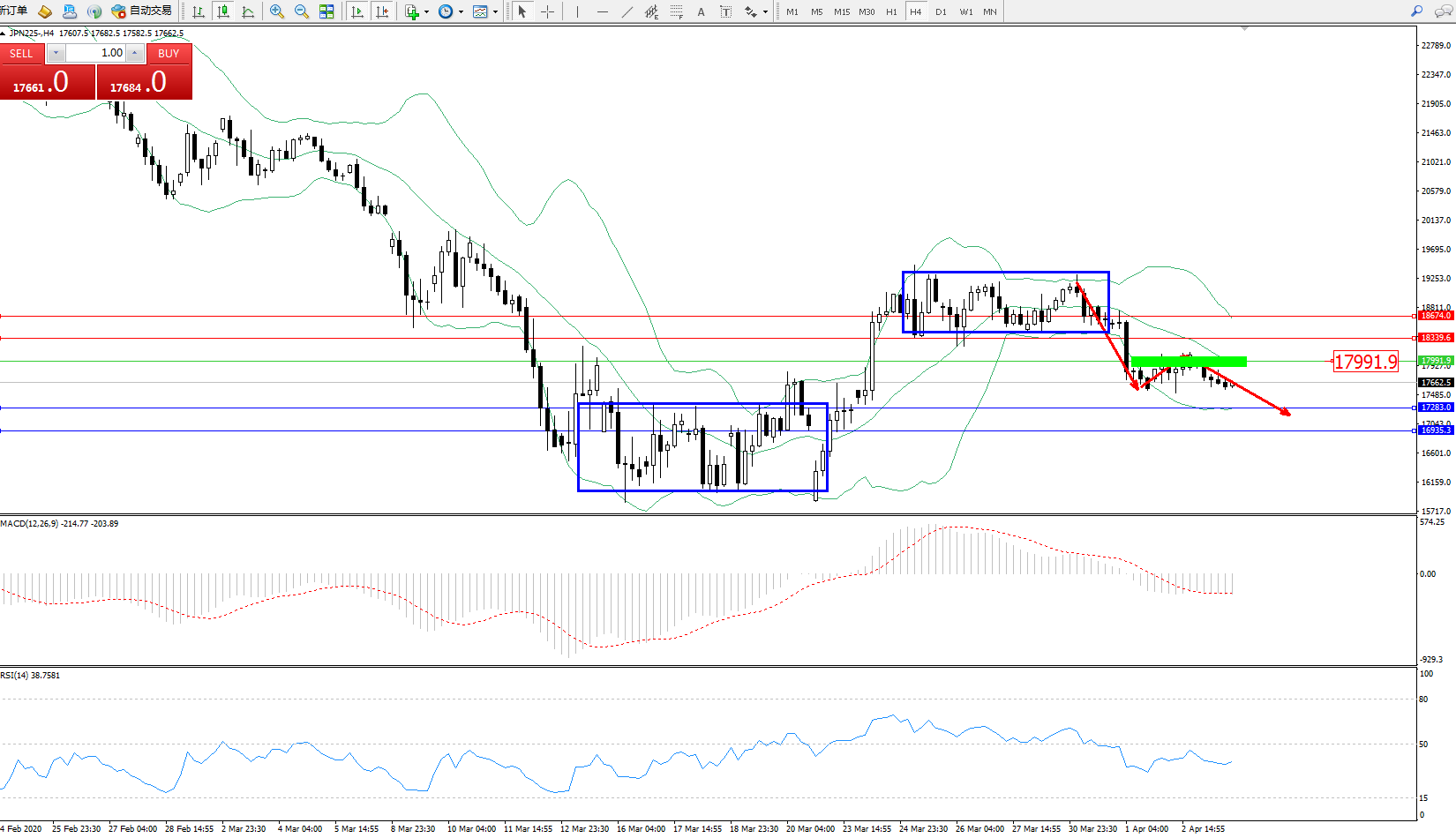The image size is (1456, 838).
Task: Toggle the Chart Shift button
Action: [382, 11]
